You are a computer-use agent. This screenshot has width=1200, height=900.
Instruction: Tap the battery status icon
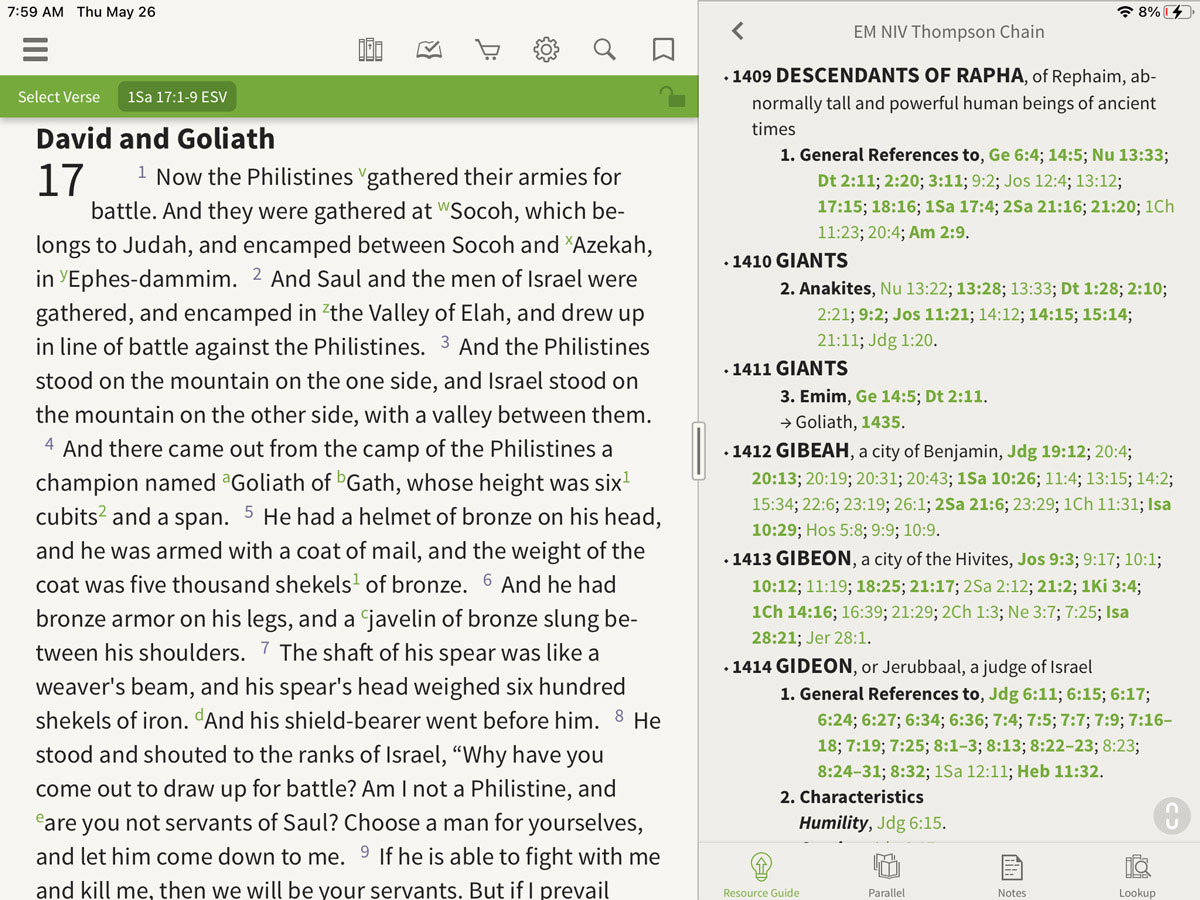(x=1177, y=12)
